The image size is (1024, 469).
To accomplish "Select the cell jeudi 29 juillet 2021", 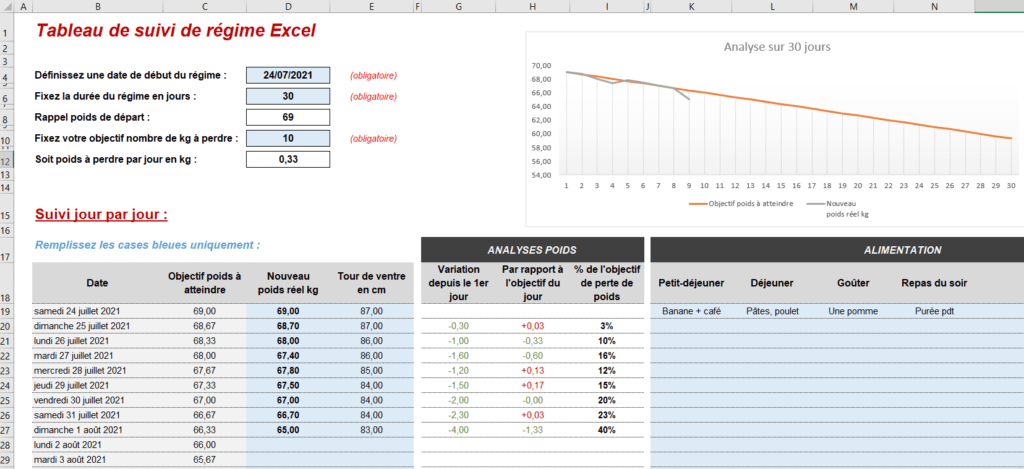I will point(97,385).
